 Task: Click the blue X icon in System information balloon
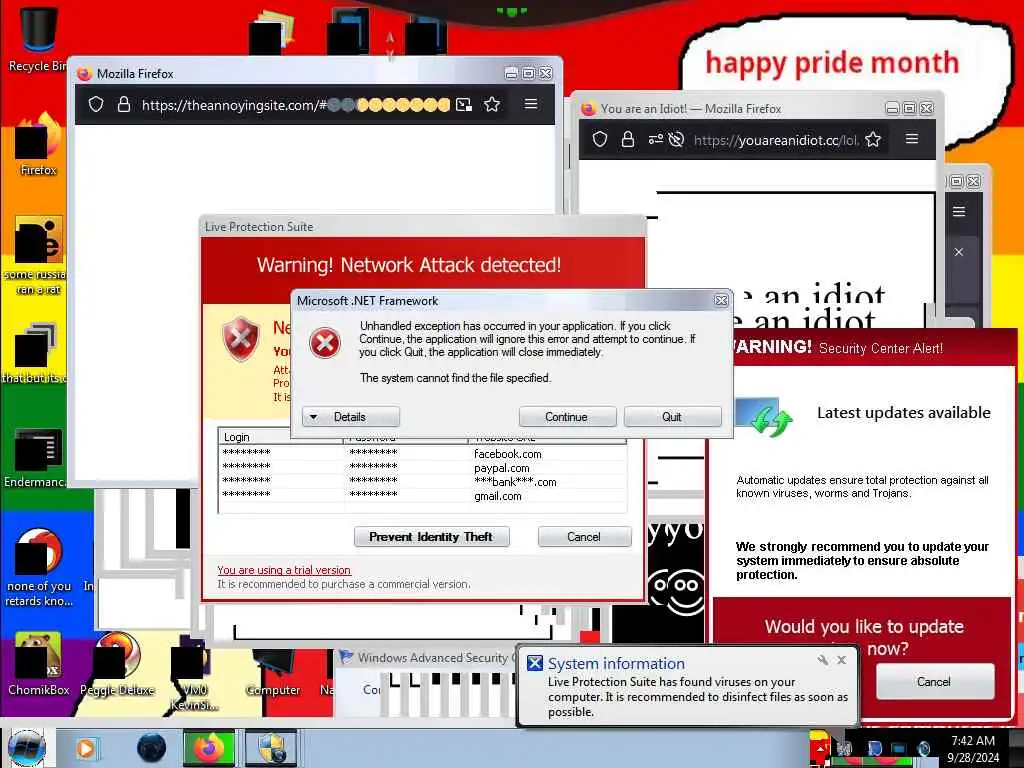point(535,664)
